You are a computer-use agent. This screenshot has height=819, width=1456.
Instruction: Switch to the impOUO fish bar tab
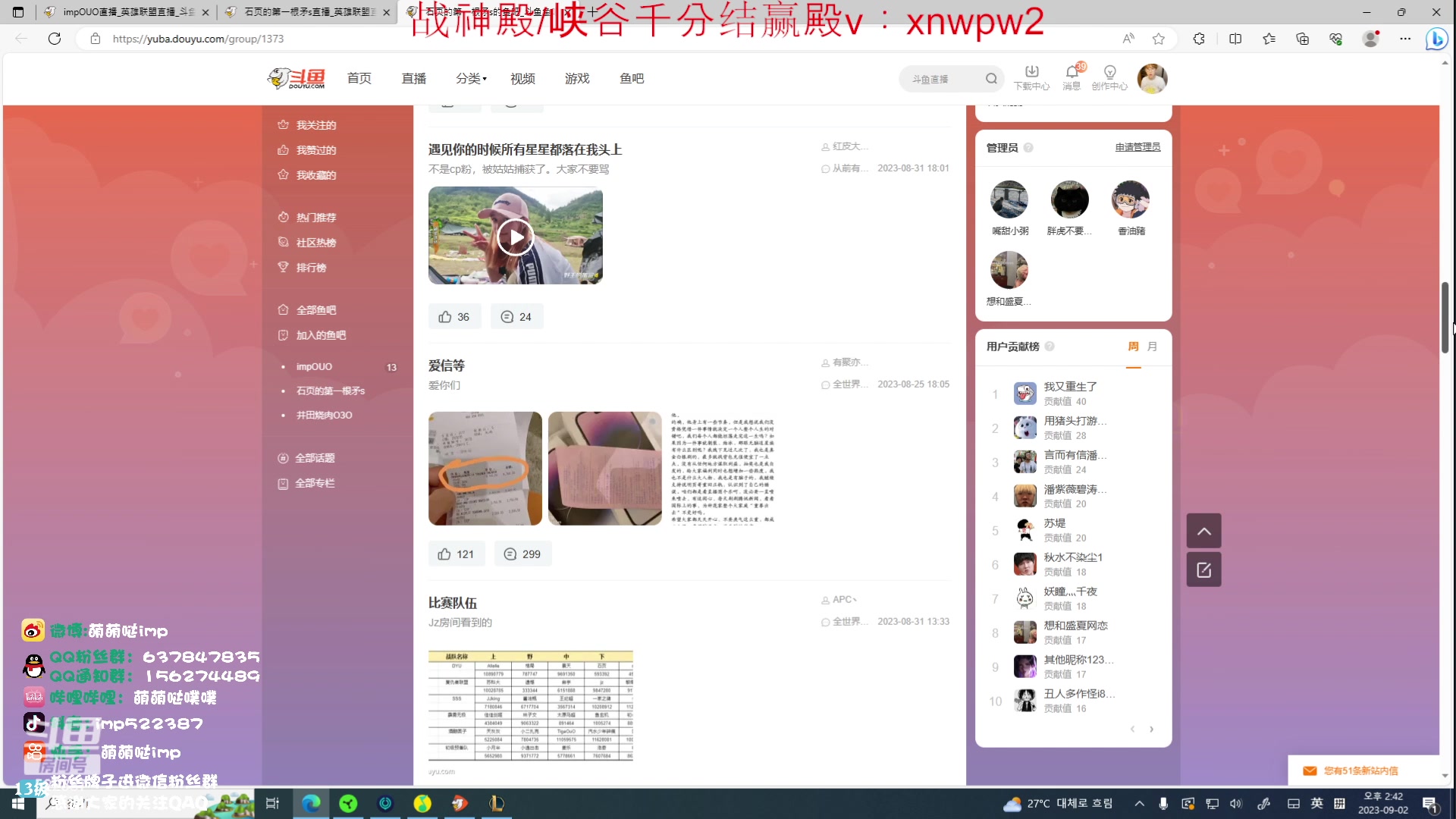click(313, 366)
